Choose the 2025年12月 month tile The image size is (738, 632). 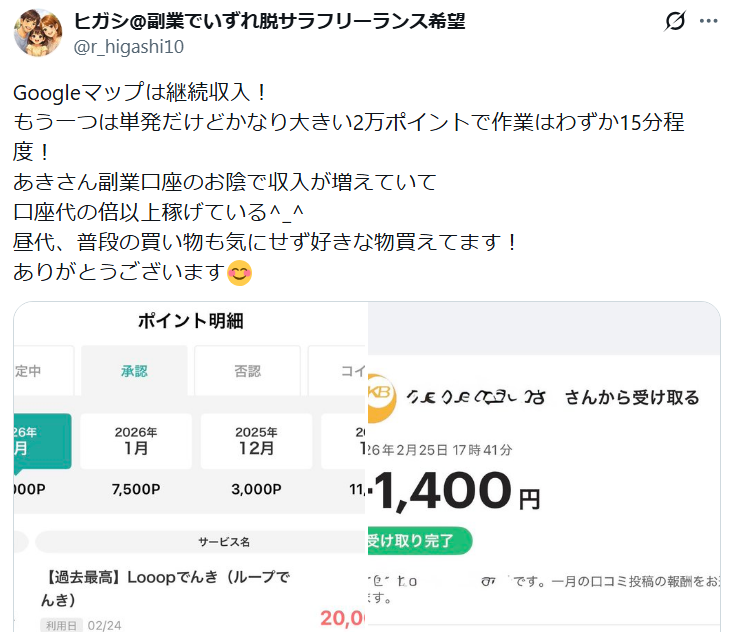click(x=256, y=441)
